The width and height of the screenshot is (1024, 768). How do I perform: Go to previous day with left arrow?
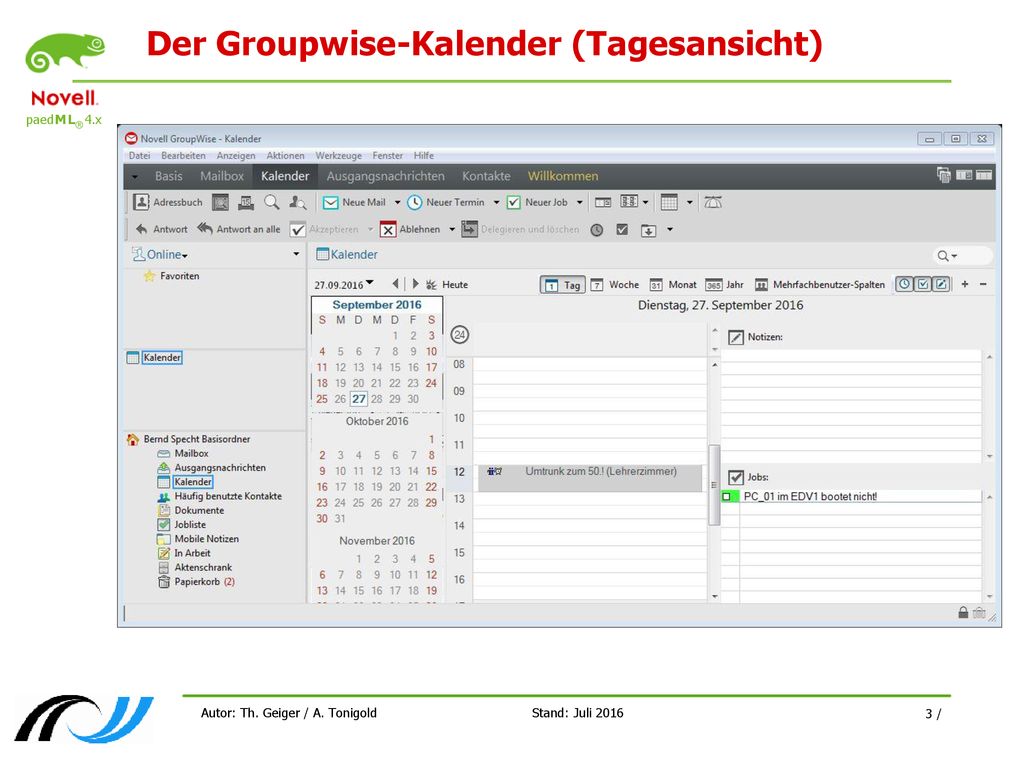(395, 284)
